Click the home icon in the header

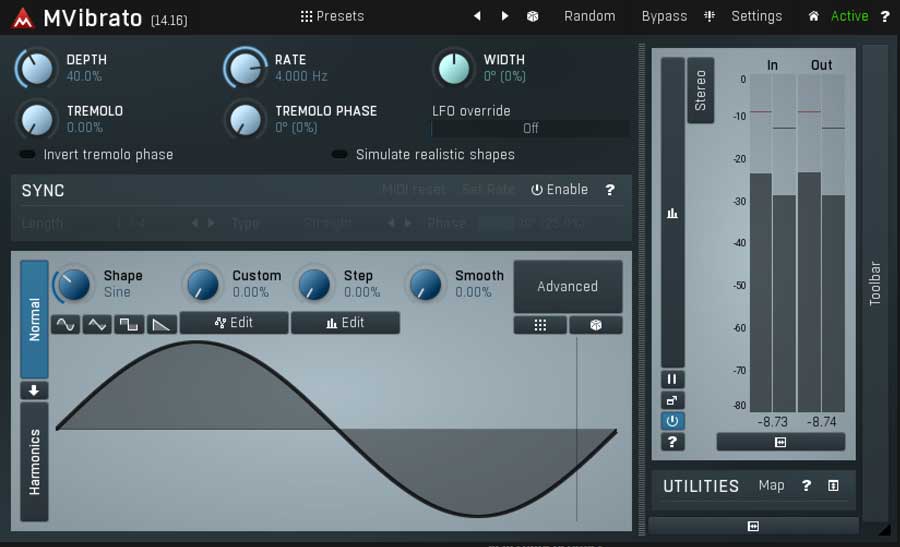813,16
